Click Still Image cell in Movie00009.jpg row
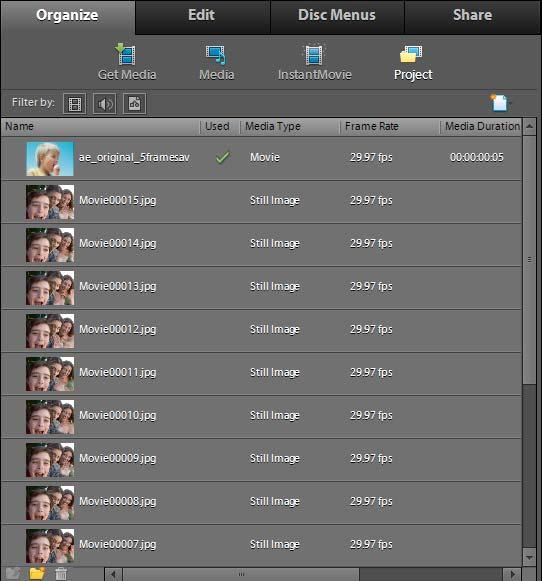 pyautogui.click(x=275, y=458)
